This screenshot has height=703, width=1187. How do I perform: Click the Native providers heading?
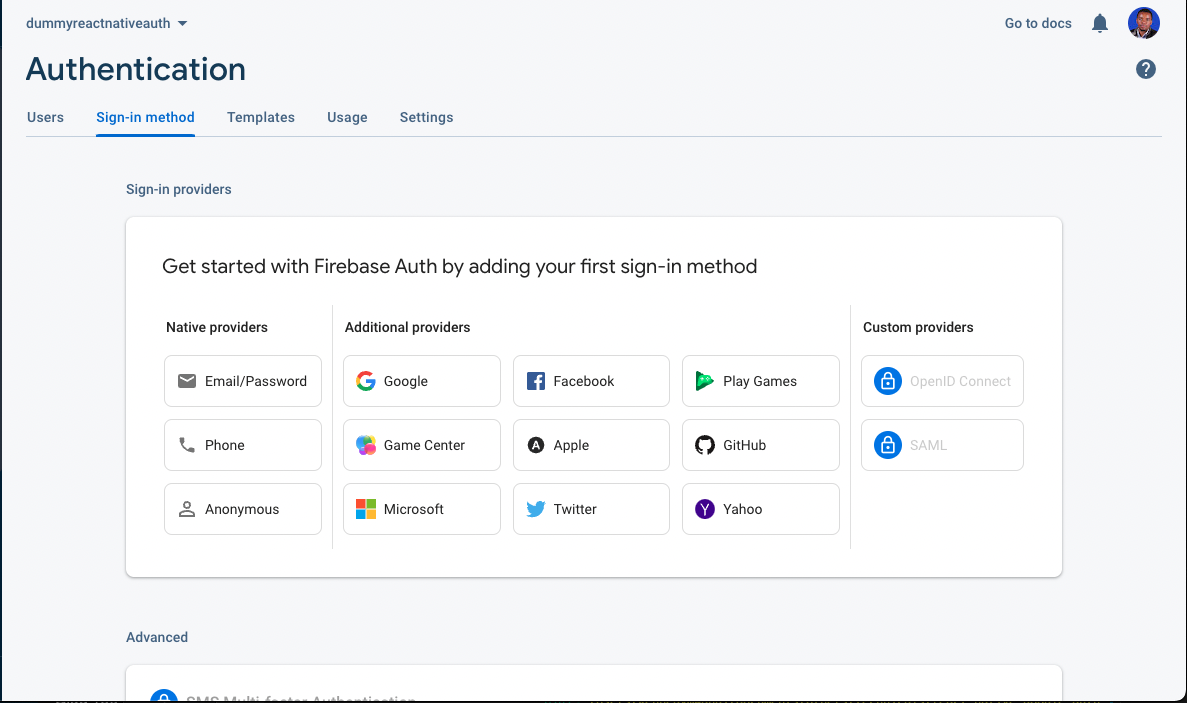point(217,327)
